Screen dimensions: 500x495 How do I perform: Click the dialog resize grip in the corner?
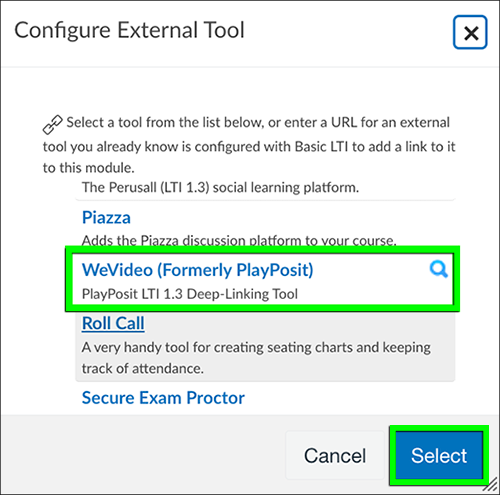coord(491,485)
